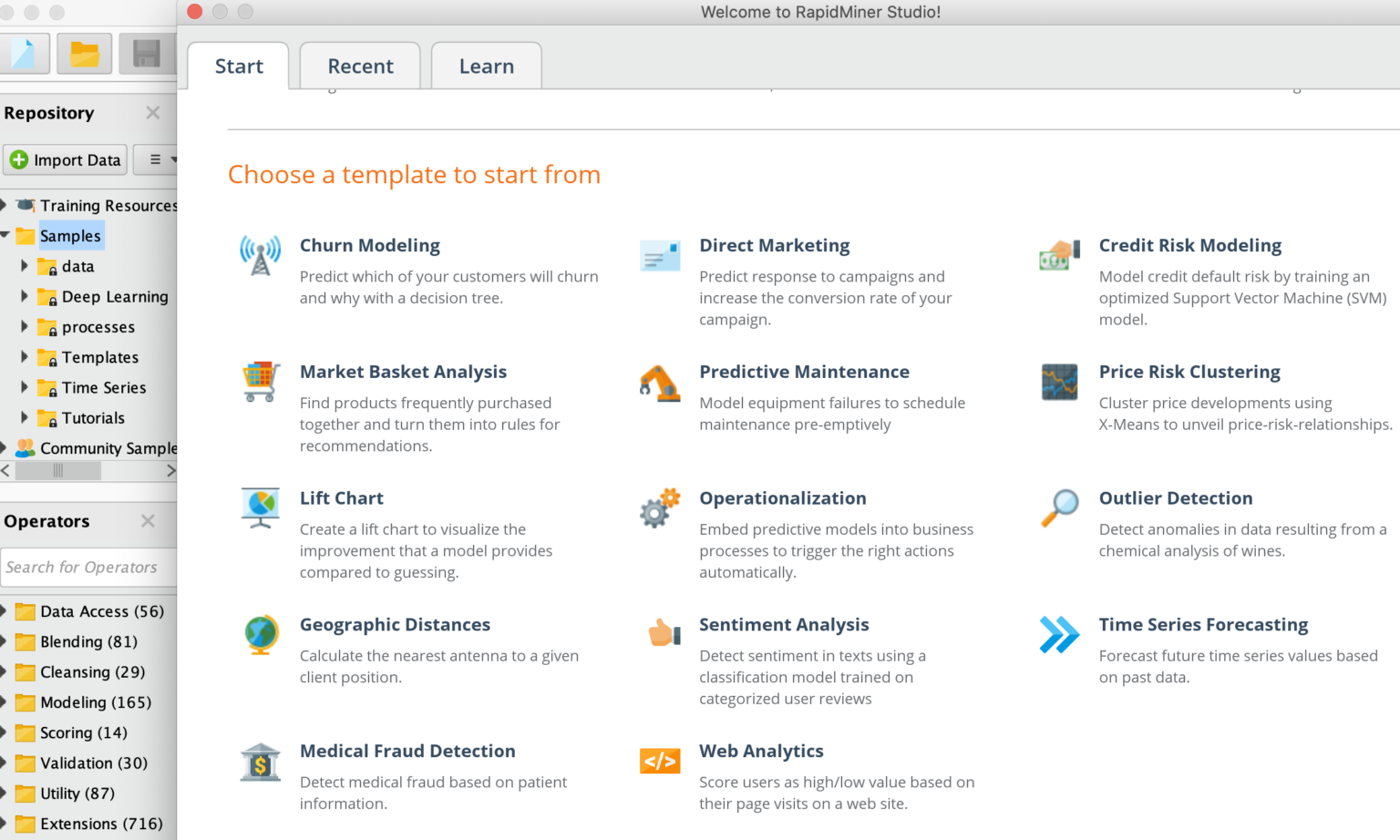This screenshot has width=1400, height=840.
Task: Click the repository scrollbar left arrow
Action: [5, 470]
